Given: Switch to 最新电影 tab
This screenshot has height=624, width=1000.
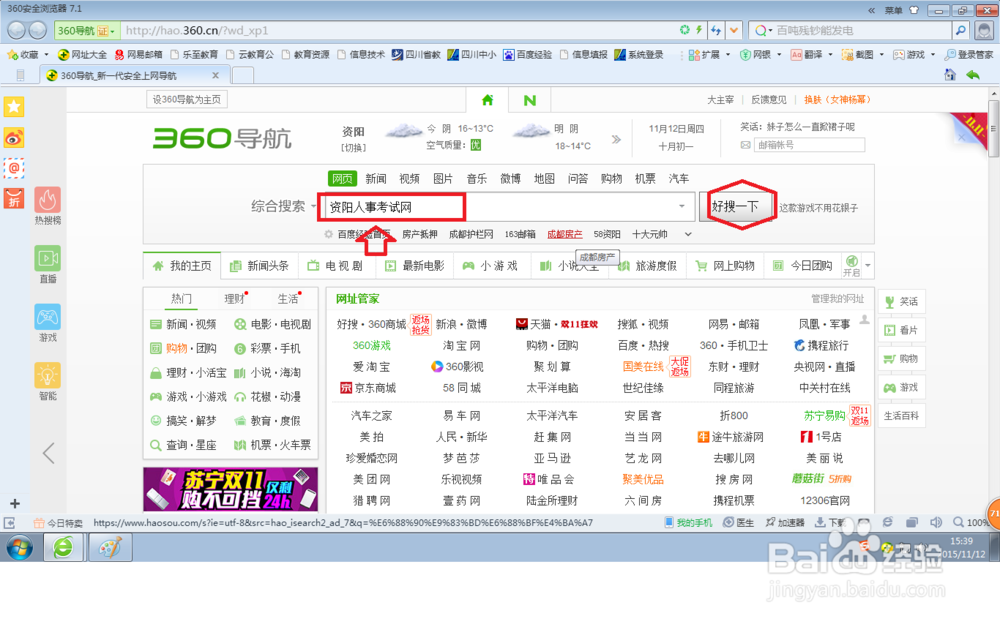Looking at the screenshot, I should [x=415, y=265].
